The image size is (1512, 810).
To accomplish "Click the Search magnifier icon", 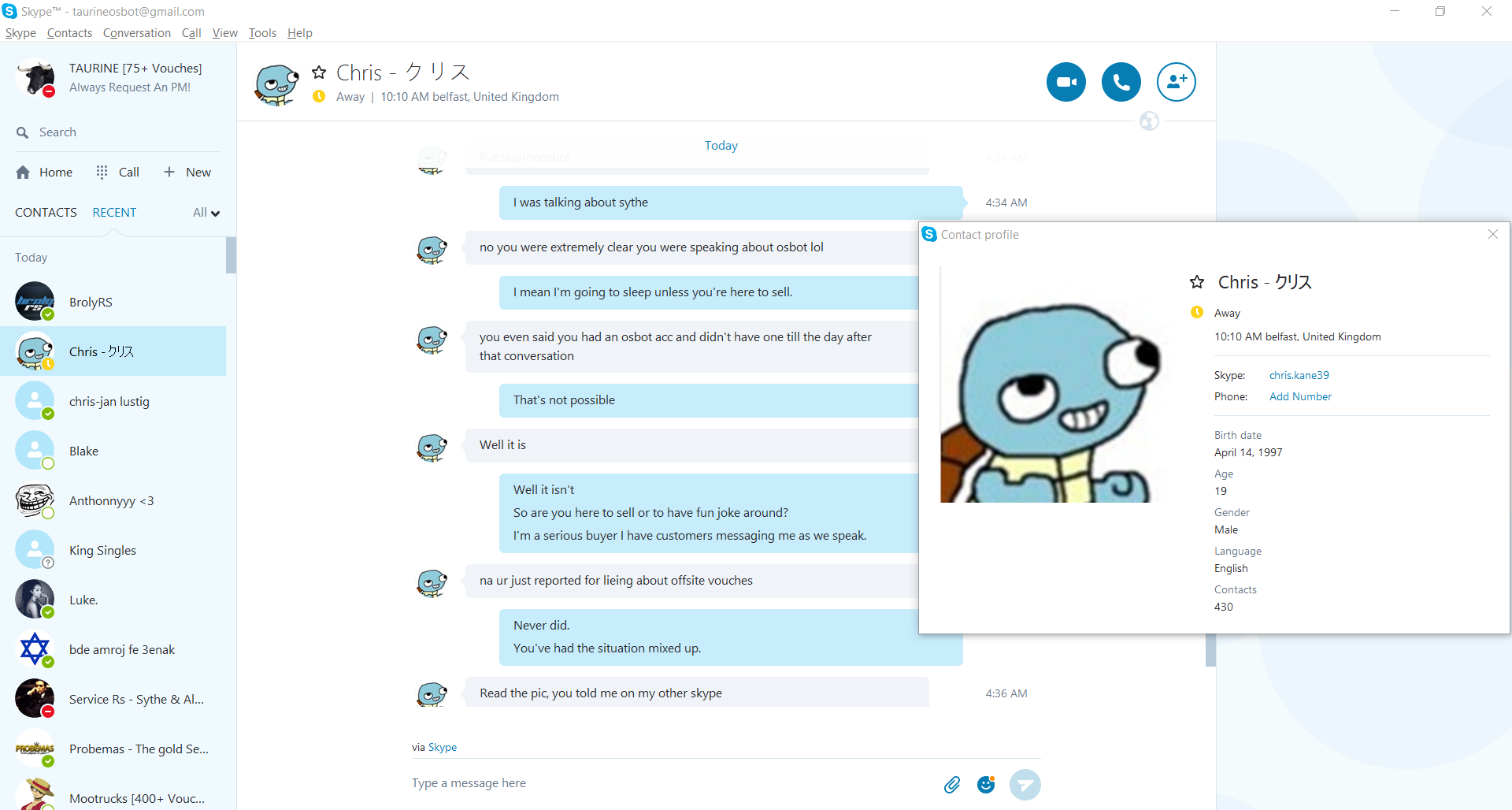I will tap(22, 132).
